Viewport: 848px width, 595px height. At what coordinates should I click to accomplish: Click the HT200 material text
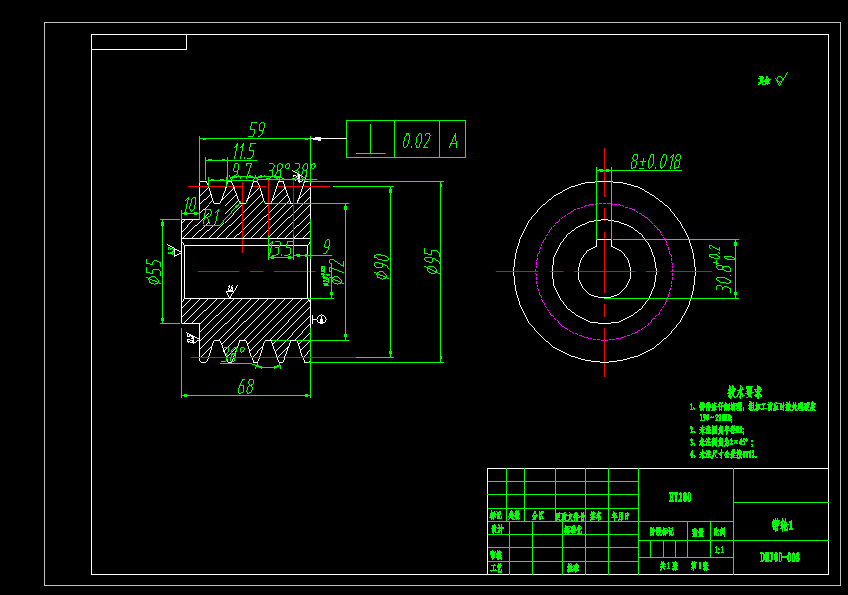coord(680,497)
